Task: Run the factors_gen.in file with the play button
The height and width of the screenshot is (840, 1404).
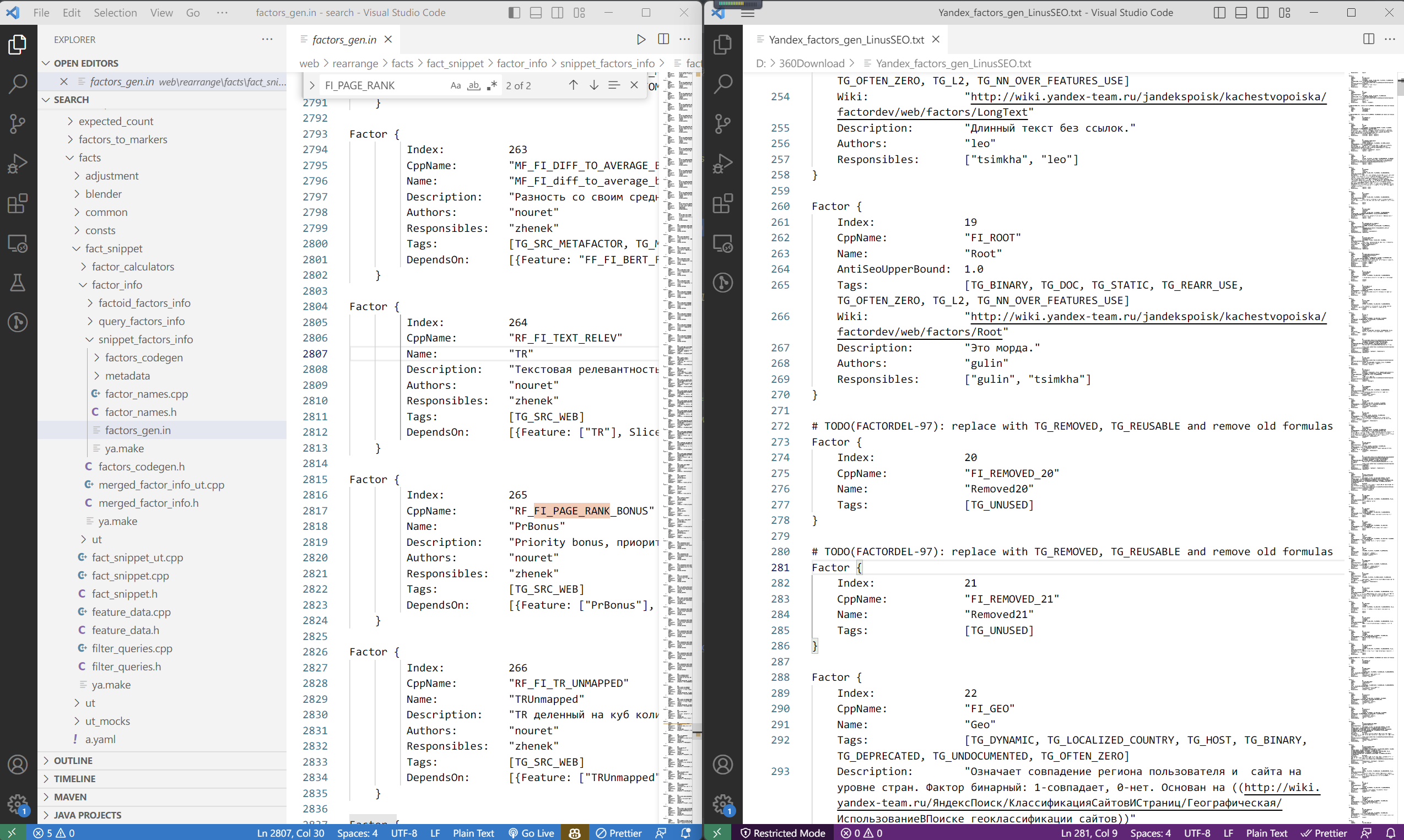Action: pos(641,39)
